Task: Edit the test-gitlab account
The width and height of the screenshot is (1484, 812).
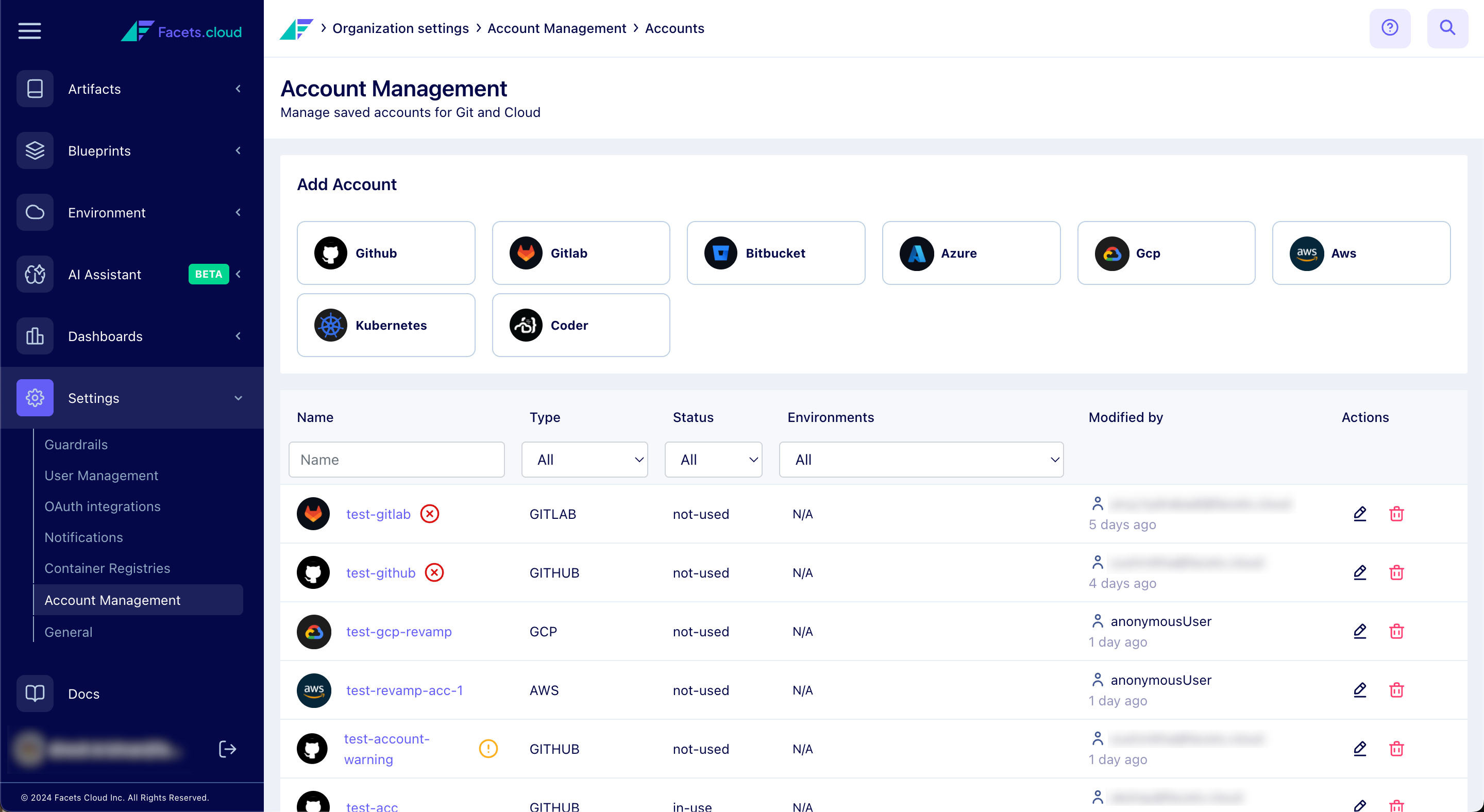Action: point(1360,514)
